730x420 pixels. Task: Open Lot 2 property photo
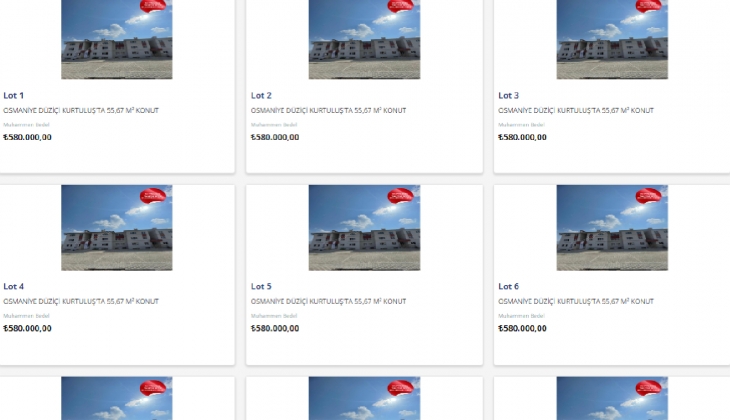pyautogui.click(x=364, y=40)
